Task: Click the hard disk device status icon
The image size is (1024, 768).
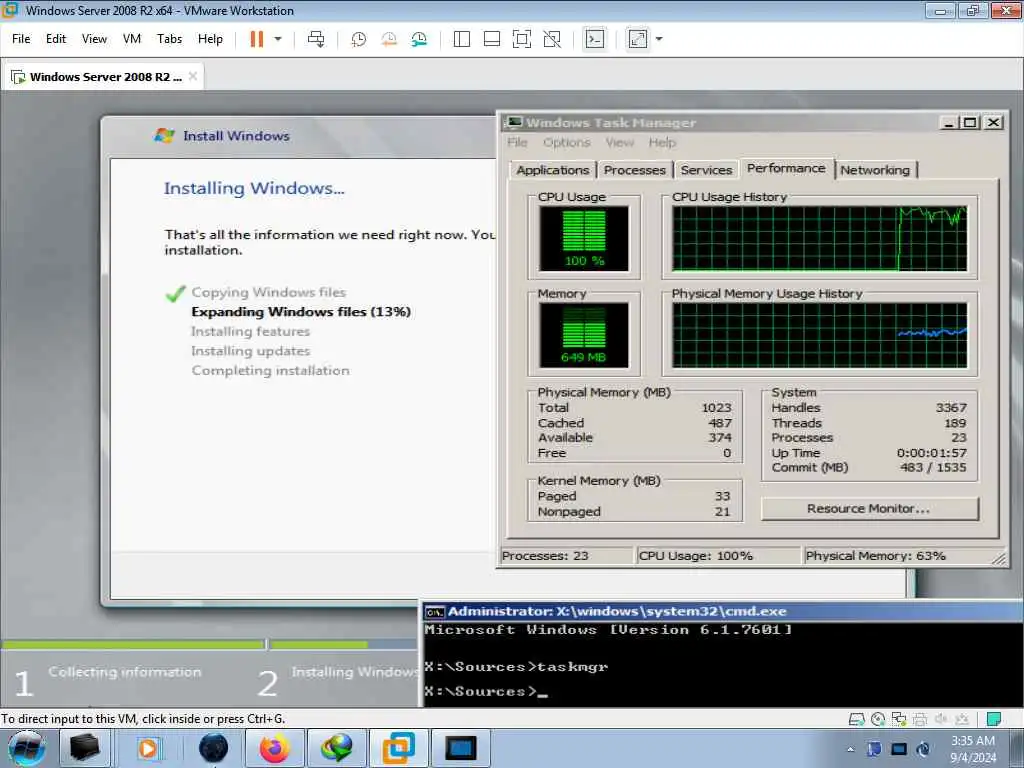Action: tap(856, 719)
